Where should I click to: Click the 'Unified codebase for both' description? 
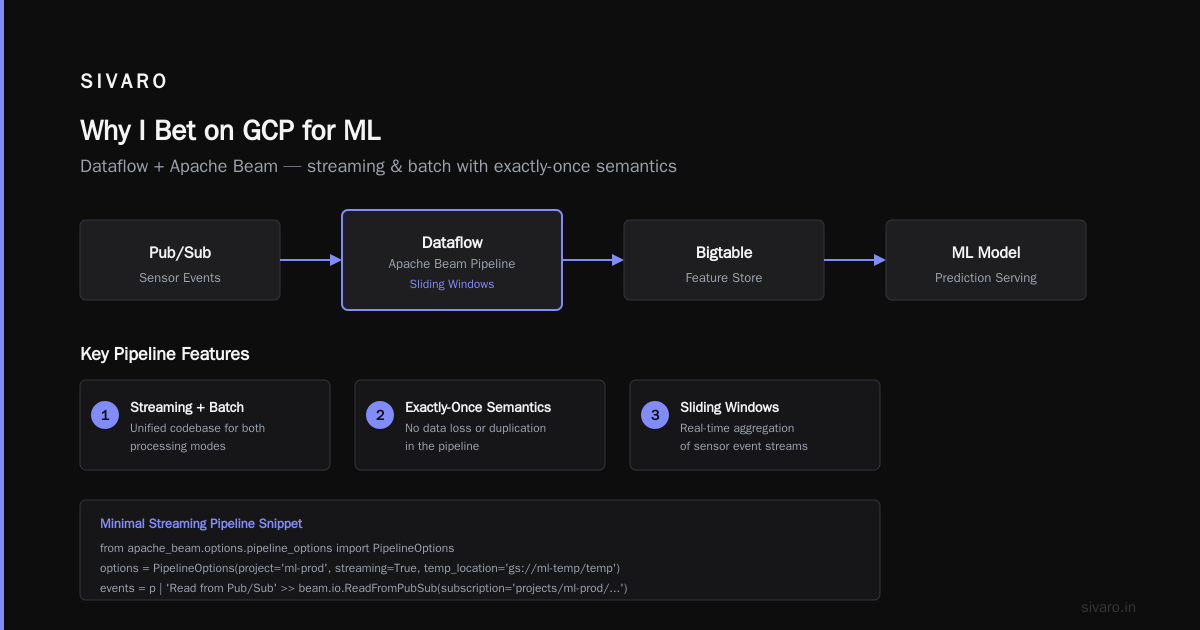point(198,428)
